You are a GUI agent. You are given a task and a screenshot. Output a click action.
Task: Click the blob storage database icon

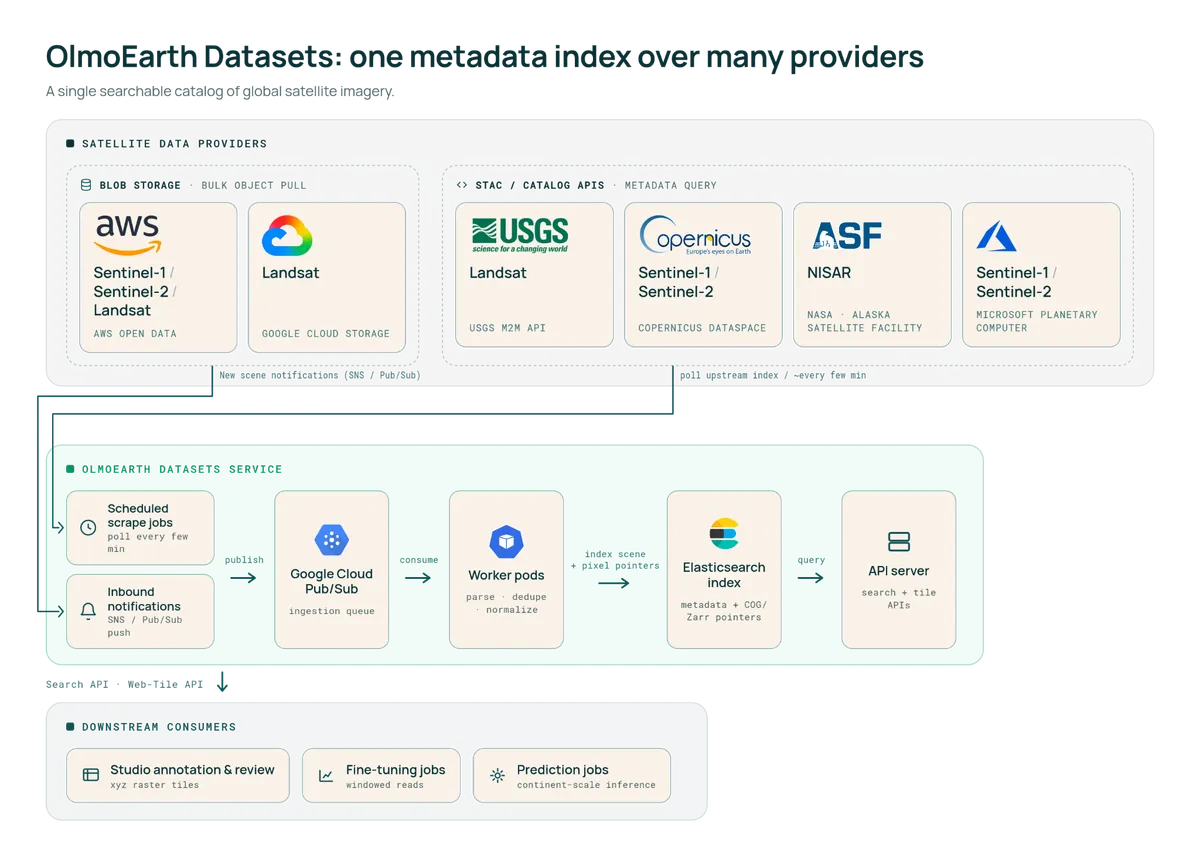tap(86, 185)
